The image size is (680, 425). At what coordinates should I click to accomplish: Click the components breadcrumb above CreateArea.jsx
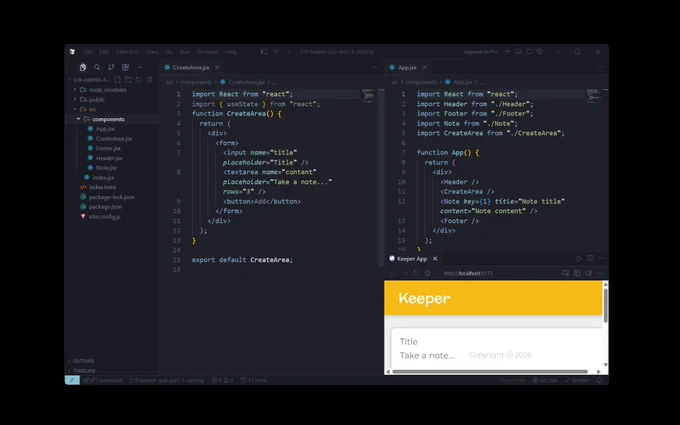point(196,82)
